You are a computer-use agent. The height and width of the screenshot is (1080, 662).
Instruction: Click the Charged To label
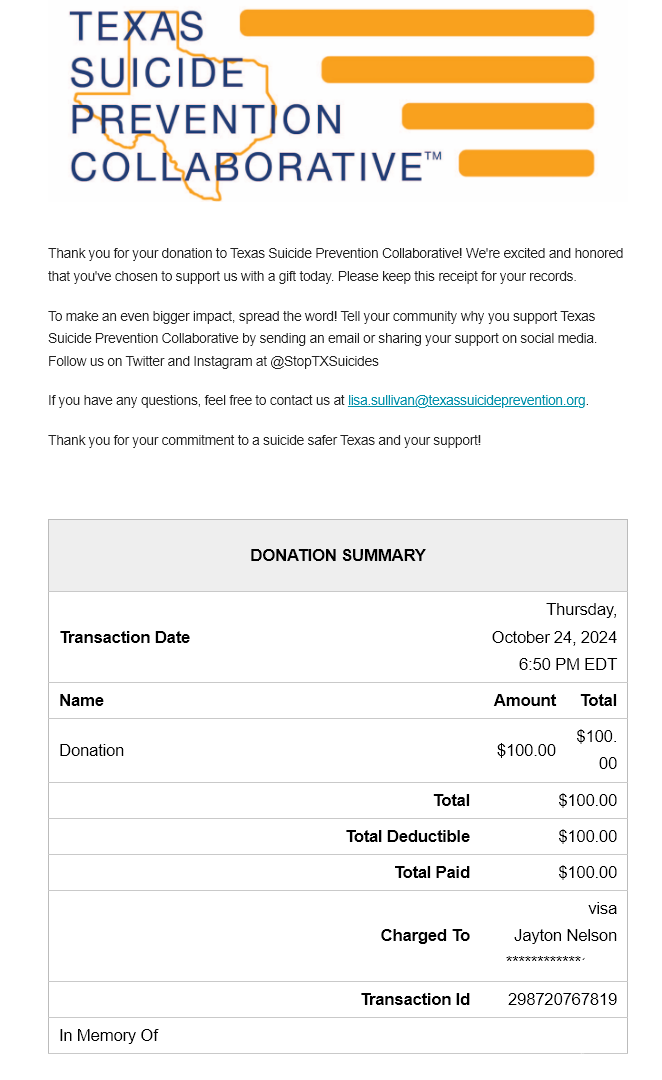click(x=425, y=935)
